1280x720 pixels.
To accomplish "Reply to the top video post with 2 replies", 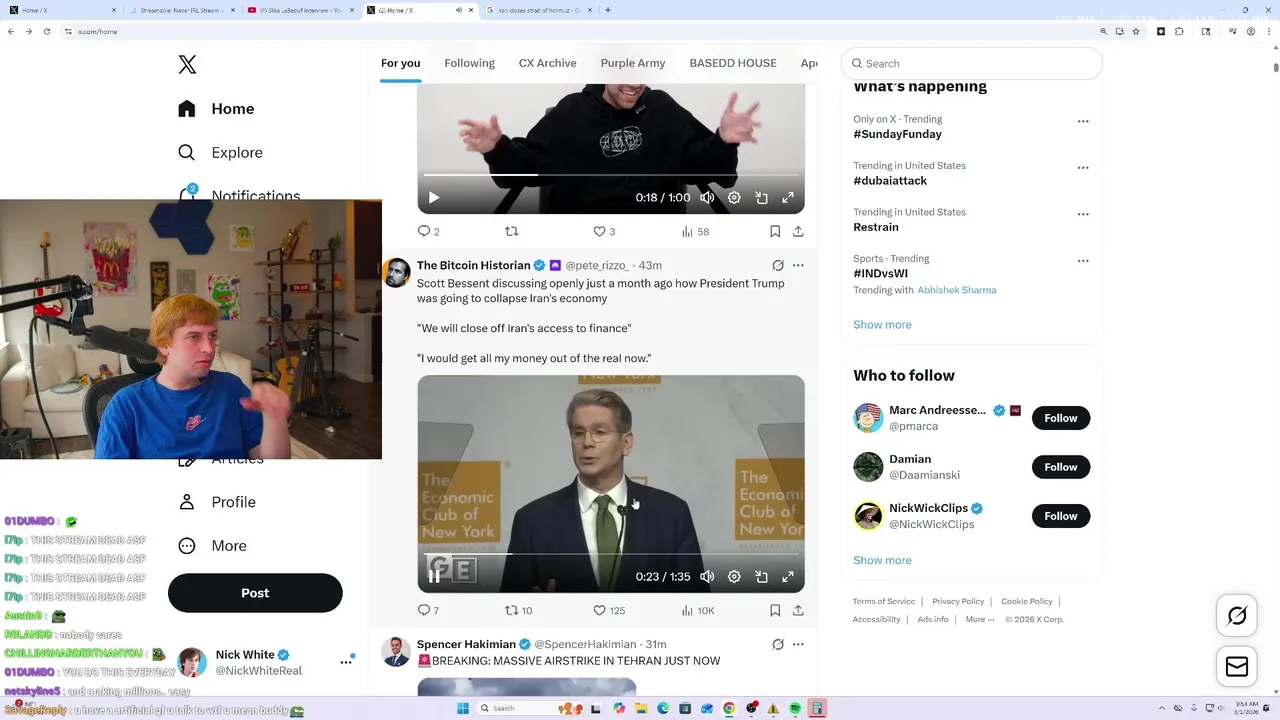I will (428, 231).
